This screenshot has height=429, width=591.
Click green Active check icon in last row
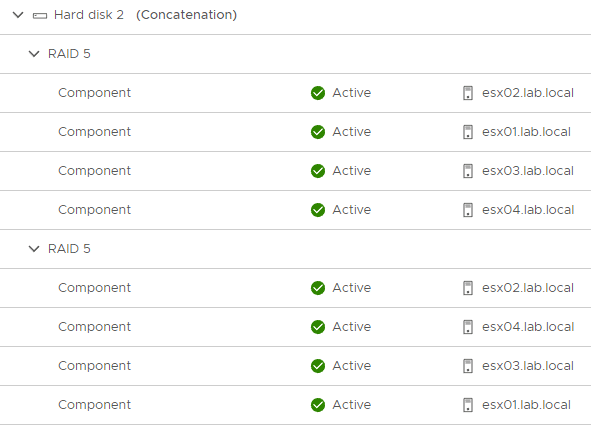click(x=318, y=405)
